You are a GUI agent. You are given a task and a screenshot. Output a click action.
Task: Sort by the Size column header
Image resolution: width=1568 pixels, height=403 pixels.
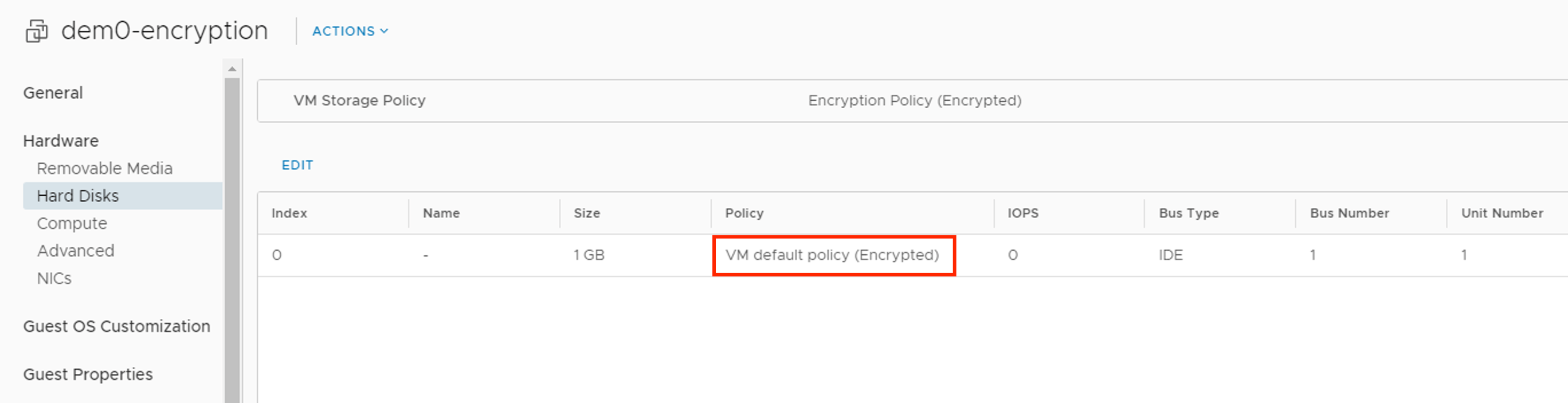click(587, 214)
